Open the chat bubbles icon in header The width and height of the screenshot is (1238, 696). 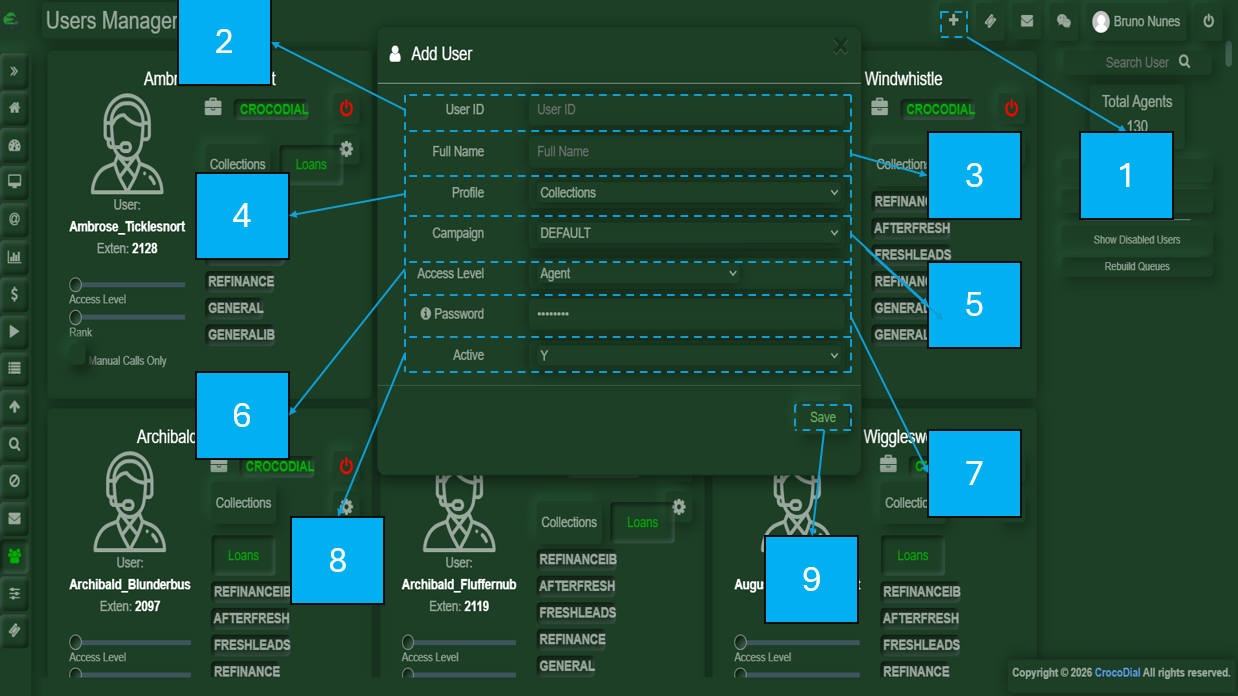pyautogui.click(x=1063, y=21)
